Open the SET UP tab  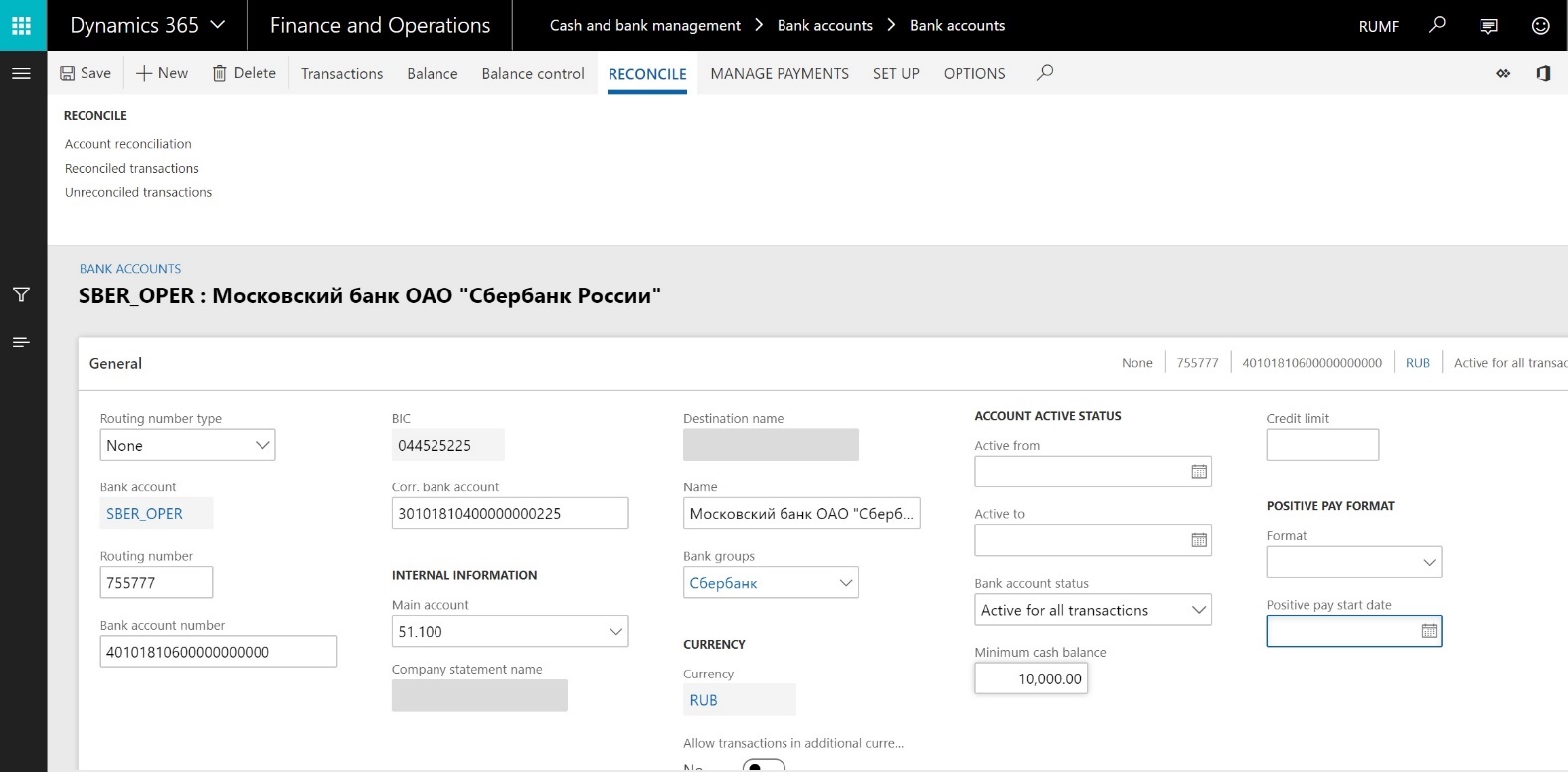pos(896,73)
